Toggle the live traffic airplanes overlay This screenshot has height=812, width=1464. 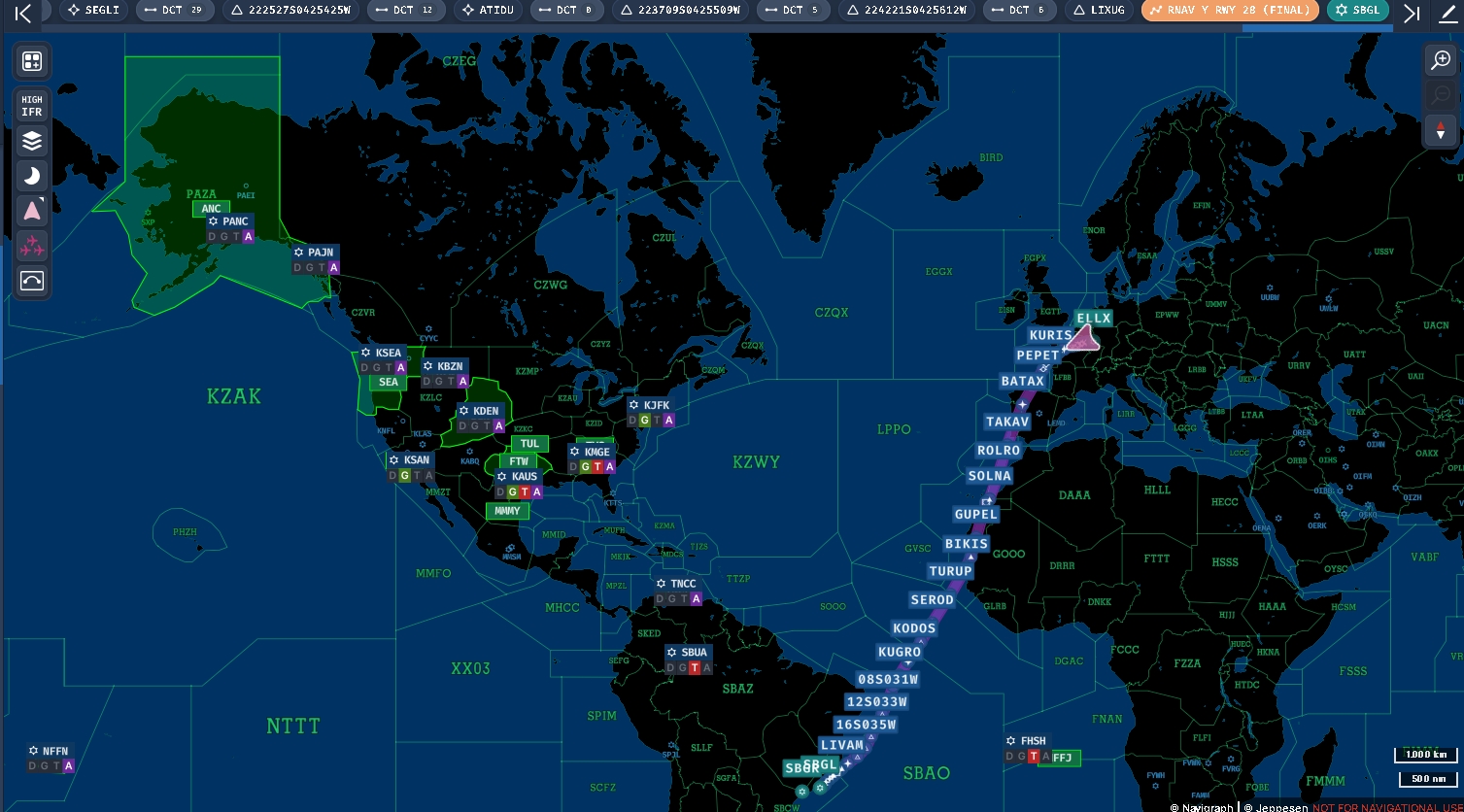click(32, 246)
